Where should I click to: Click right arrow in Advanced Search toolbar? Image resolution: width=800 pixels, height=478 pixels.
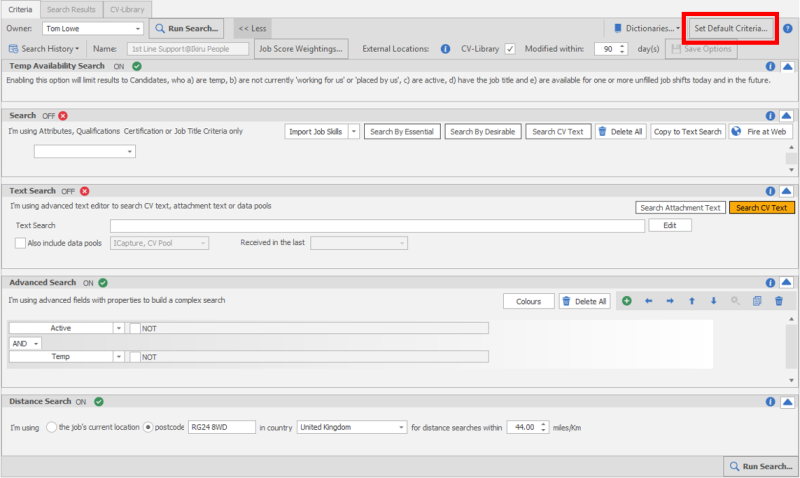[670, 301]
